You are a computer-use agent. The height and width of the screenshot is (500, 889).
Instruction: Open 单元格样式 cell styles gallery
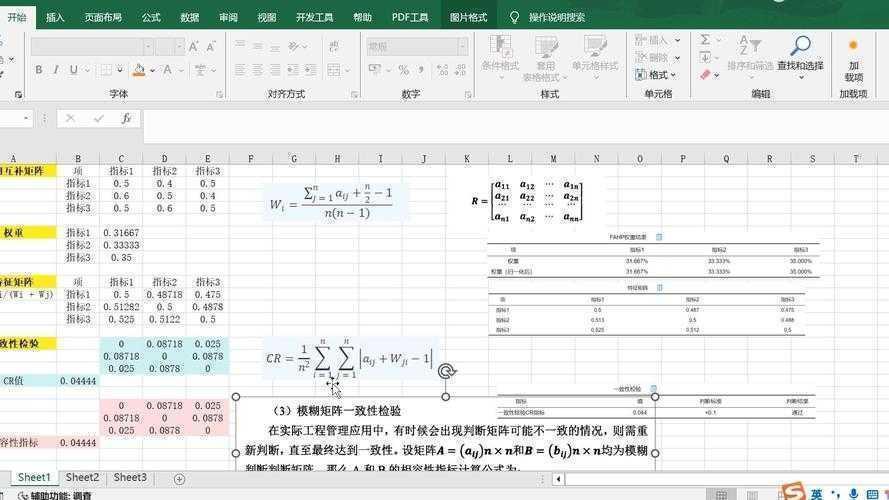click(595, 57)
